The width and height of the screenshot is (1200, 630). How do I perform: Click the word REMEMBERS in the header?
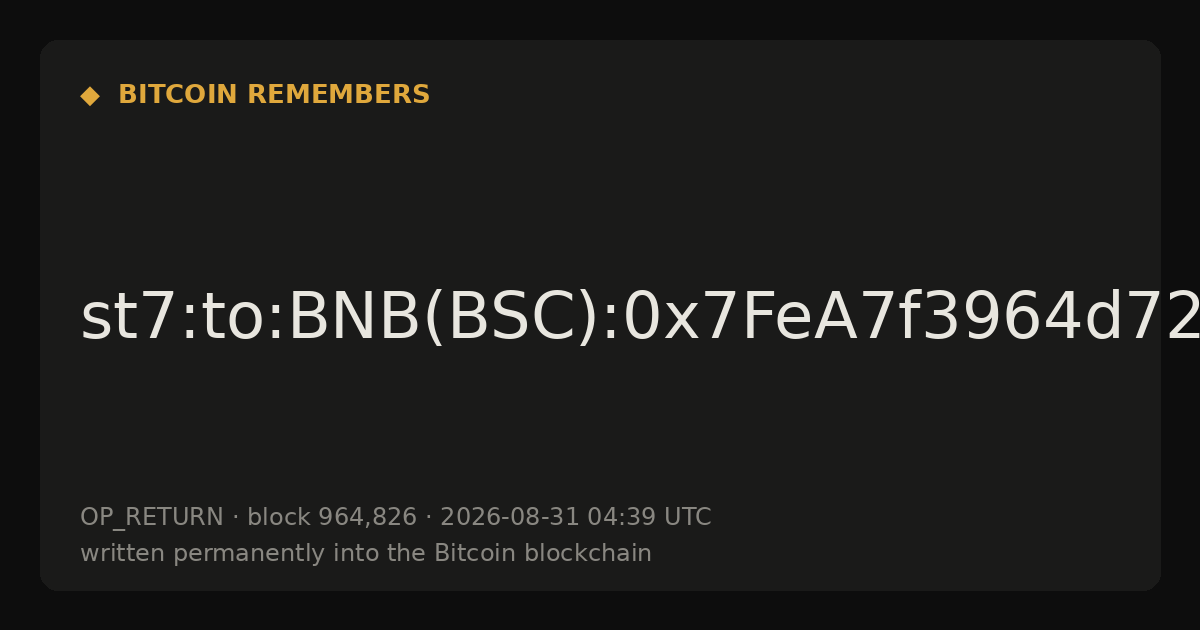click(338, 95)
